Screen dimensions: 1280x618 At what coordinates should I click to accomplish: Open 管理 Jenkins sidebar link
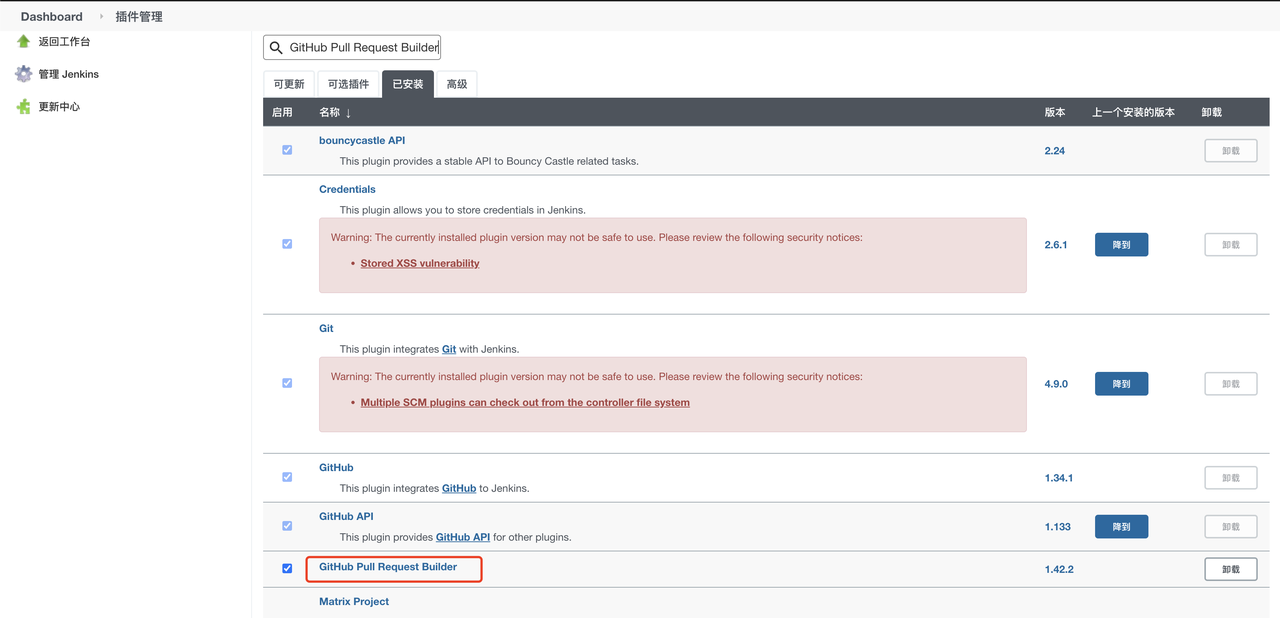click(69, 74)
